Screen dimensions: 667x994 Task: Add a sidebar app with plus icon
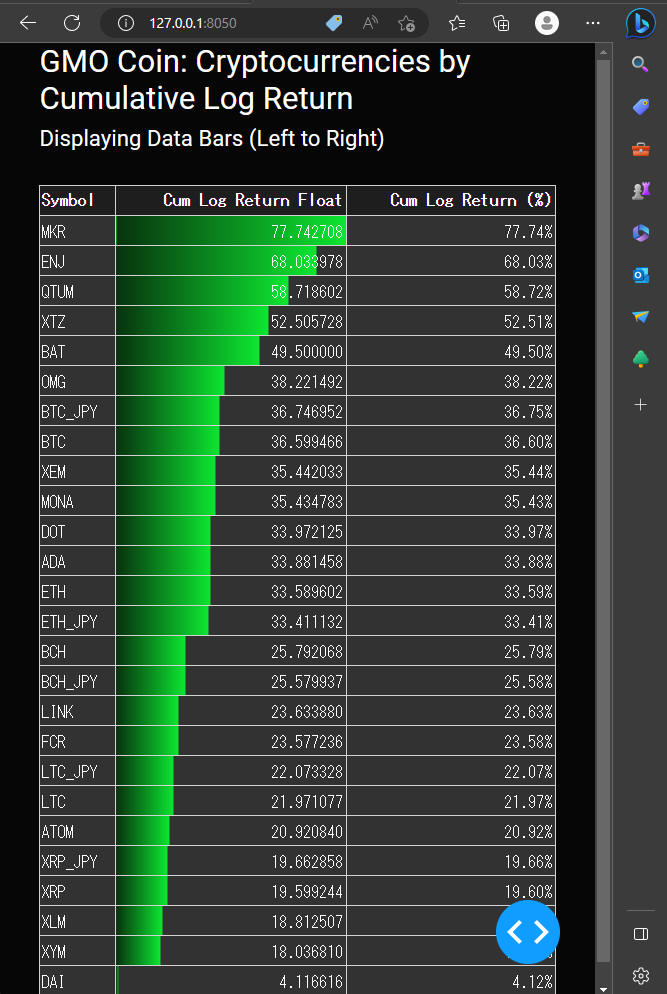coord(641,405)
